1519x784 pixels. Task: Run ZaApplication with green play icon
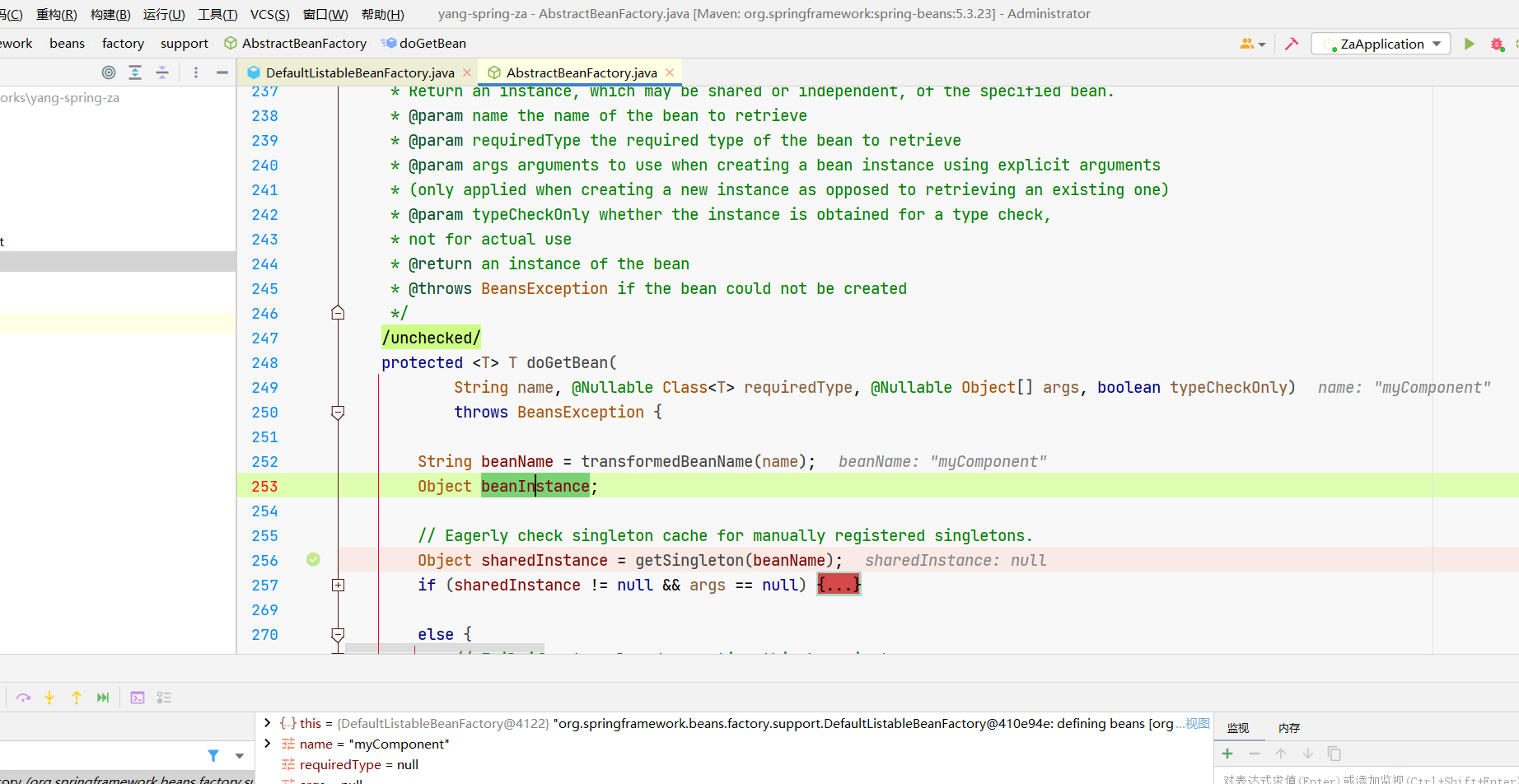(1469, 44)
